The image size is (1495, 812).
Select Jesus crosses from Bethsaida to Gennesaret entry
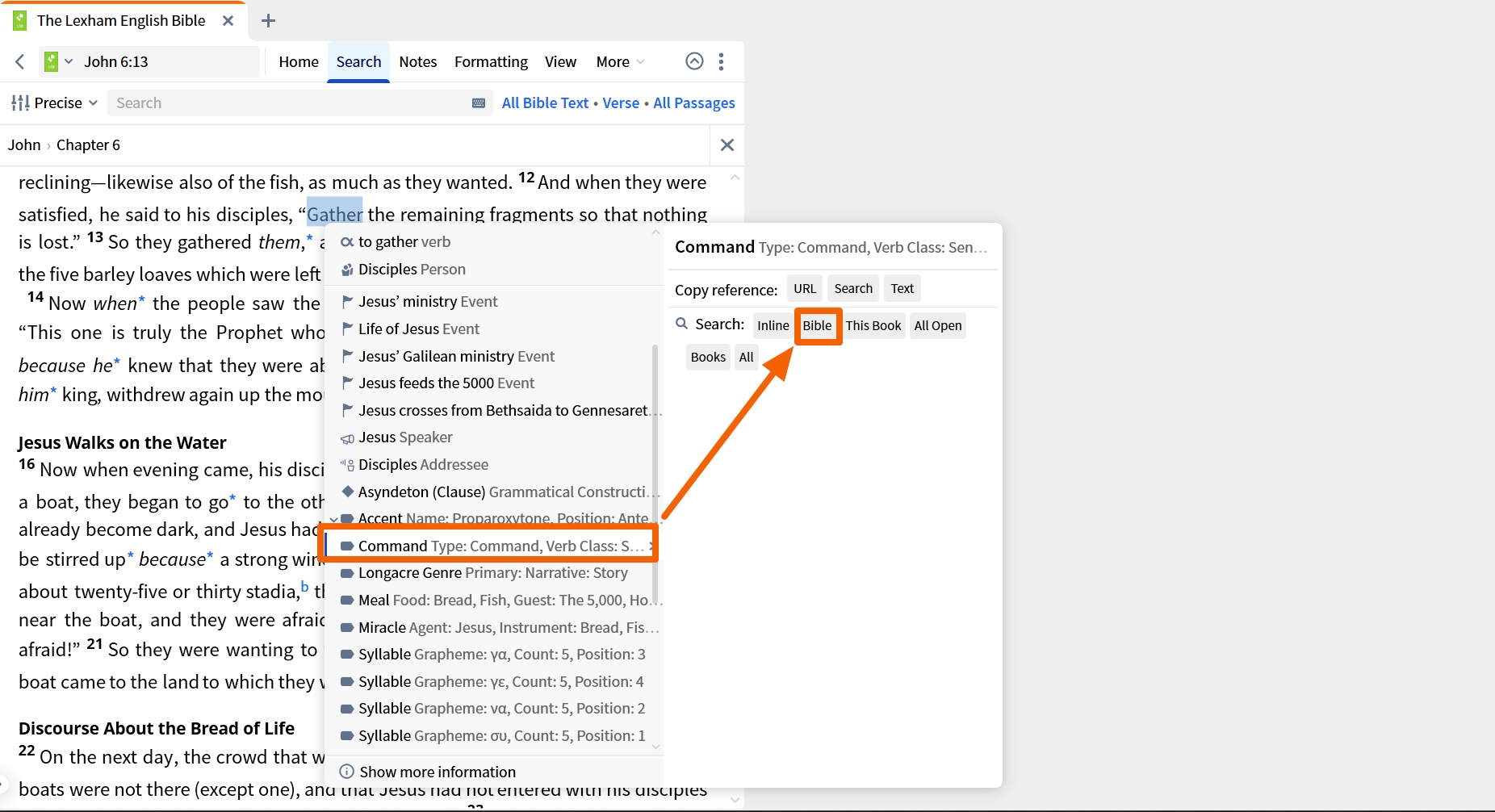(x=492, y=411)
